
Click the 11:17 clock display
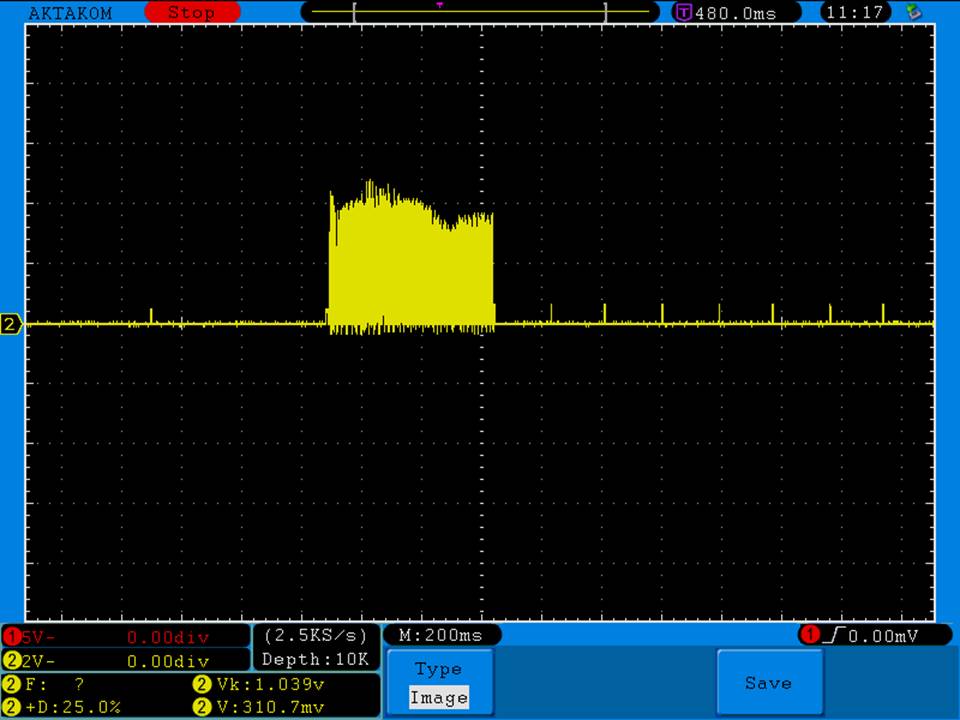(x=855, y=12)
